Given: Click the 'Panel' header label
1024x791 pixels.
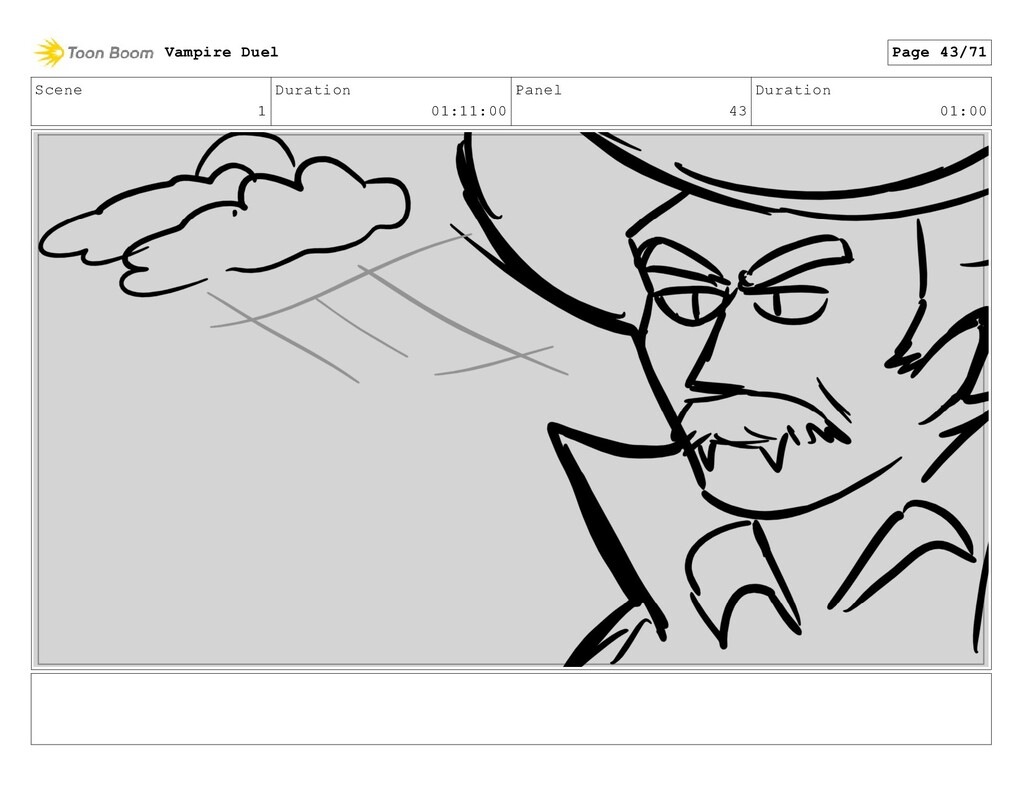Looking at the screenshot, I should click(539, 90).
